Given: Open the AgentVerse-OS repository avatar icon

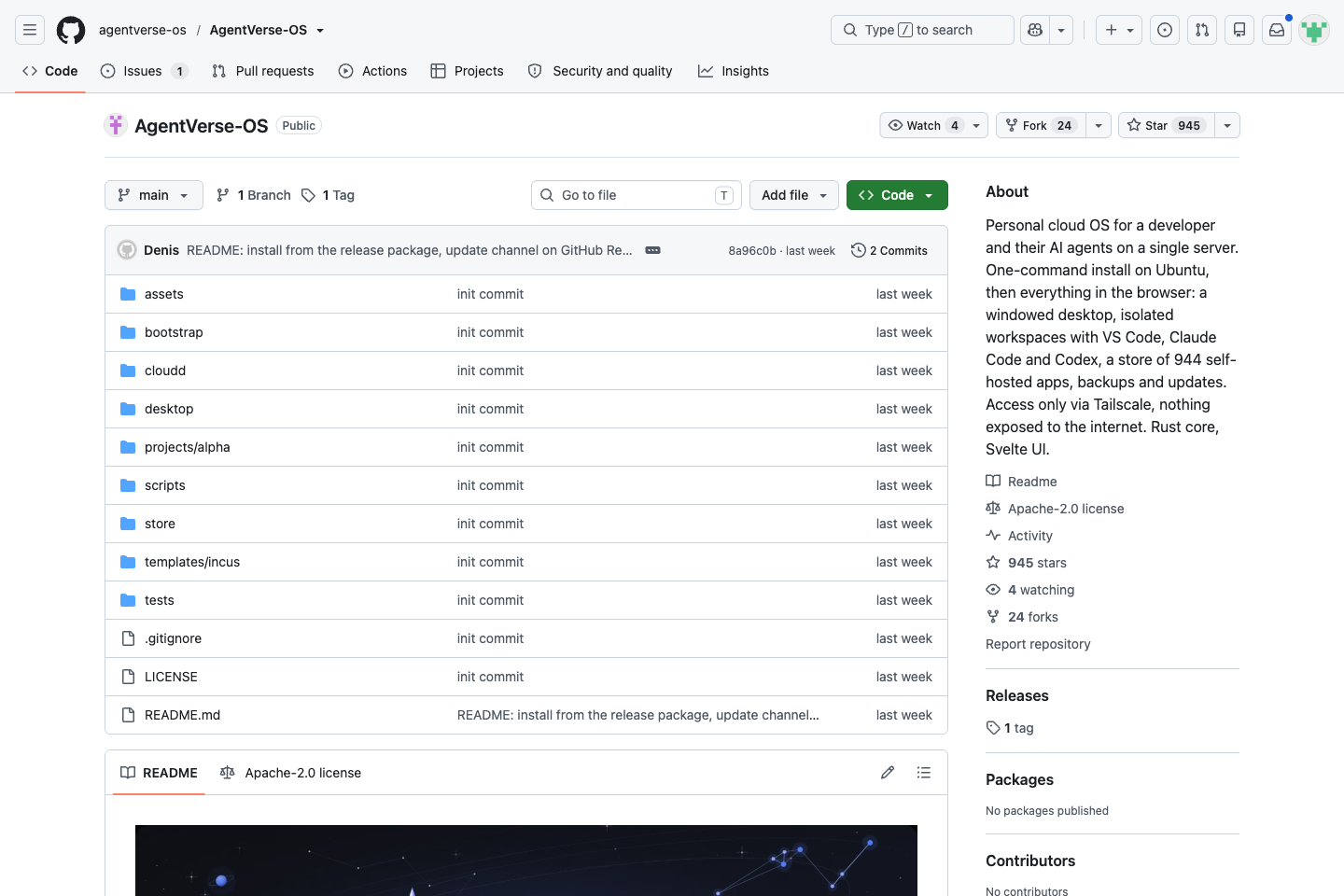Looking at the screenshot, I should pos(116,125).
